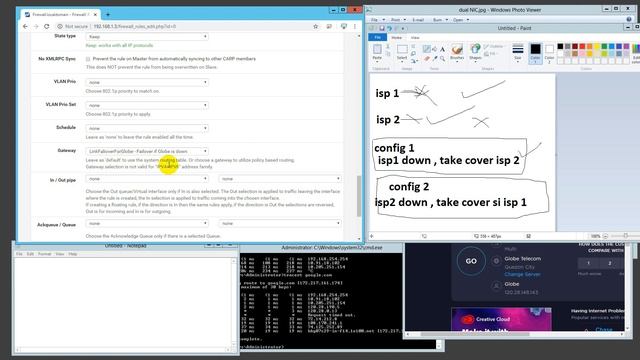
Task: Open the VLAN Prio Set dropdown
Action: [x=147, y=105]
